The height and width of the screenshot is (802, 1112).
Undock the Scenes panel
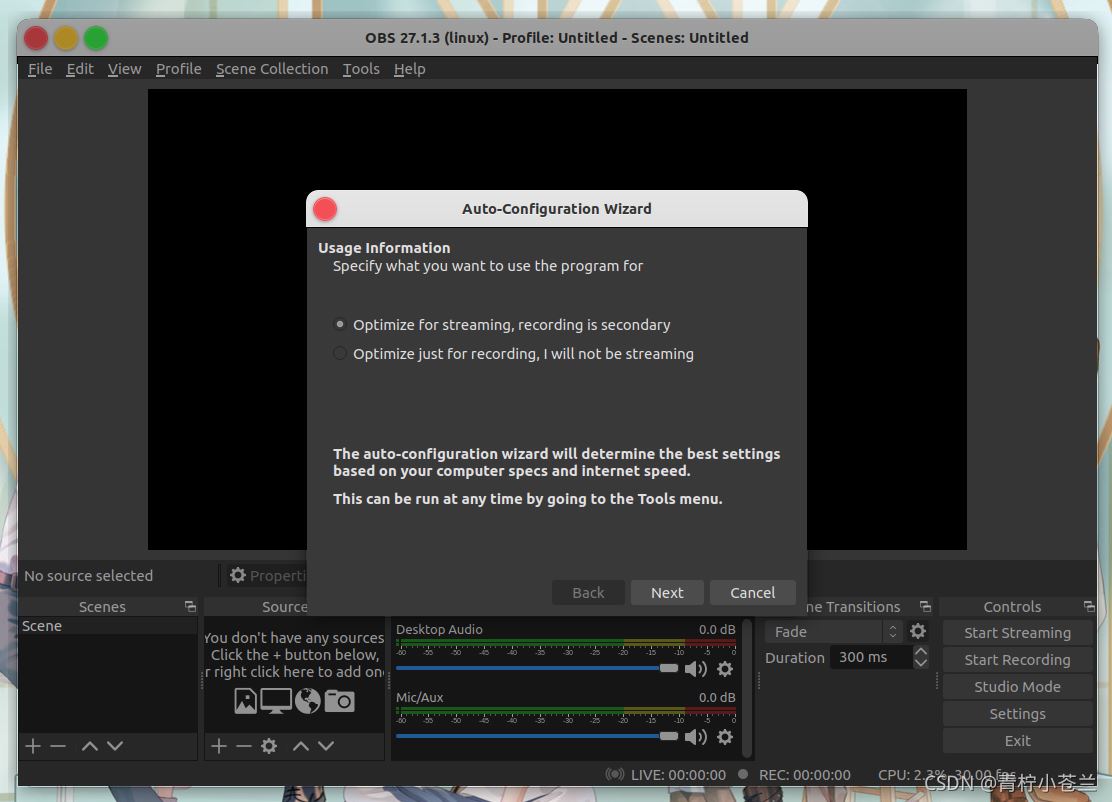pos(190,606)
